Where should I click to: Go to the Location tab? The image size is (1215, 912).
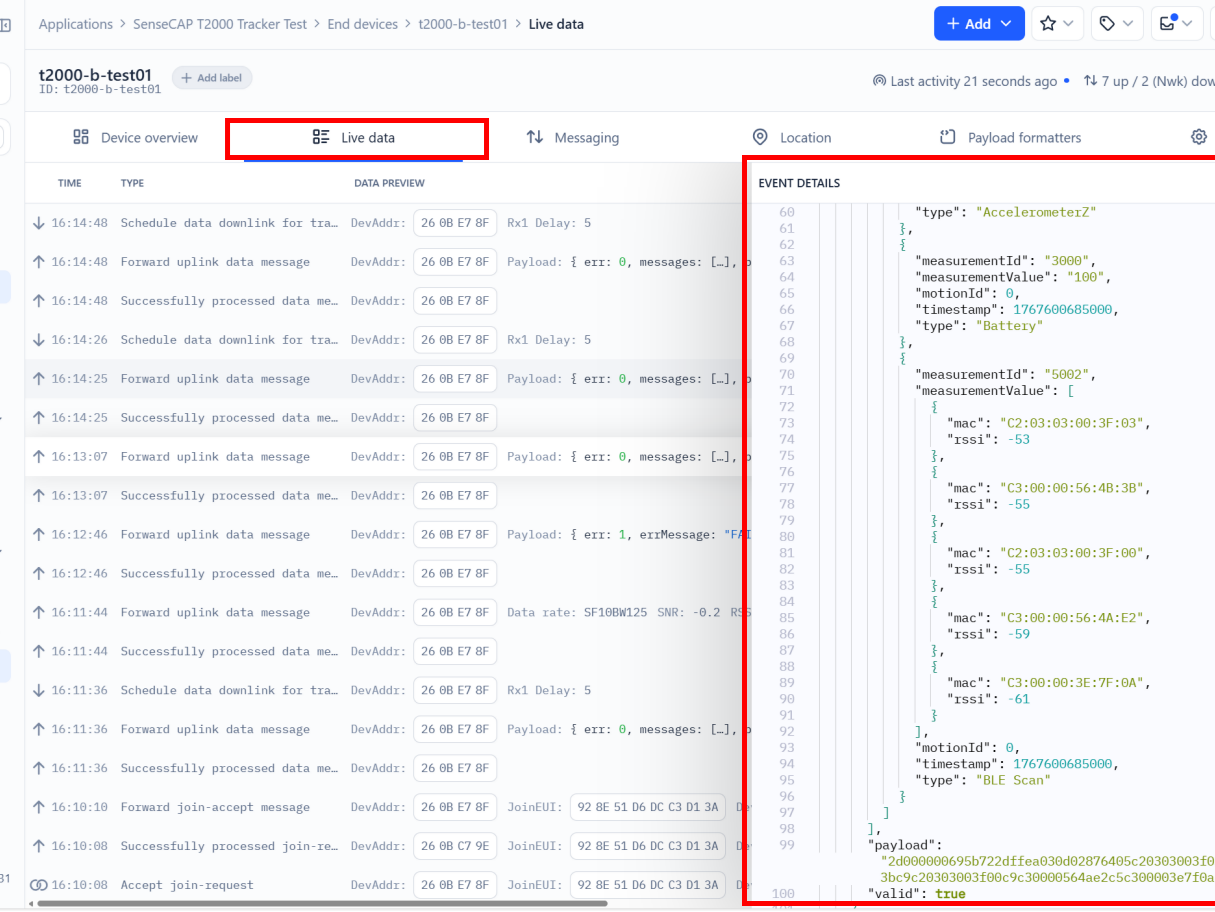coord(791,138)
